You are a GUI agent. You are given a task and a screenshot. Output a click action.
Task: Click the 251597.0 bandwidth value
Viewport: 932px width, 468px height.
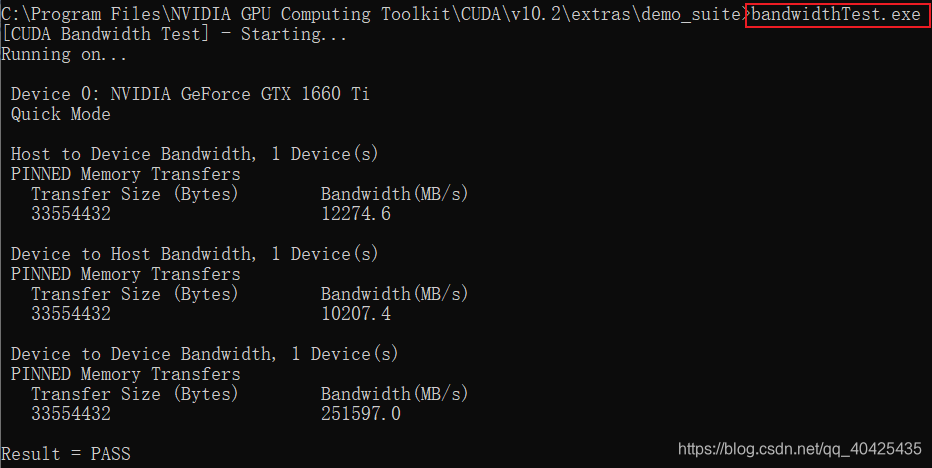[361, 414]
